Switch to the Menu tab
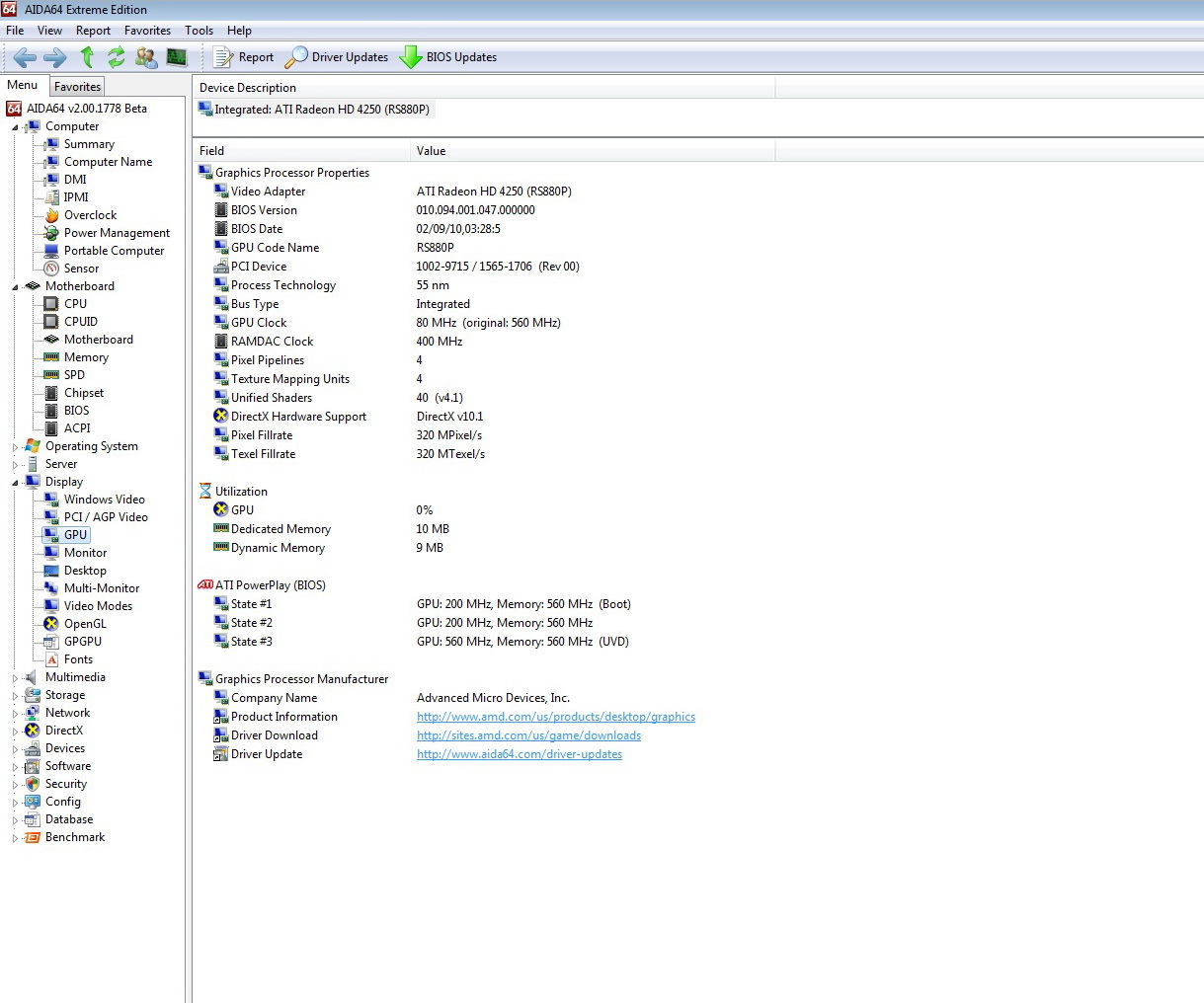 [x=23, y=86]
